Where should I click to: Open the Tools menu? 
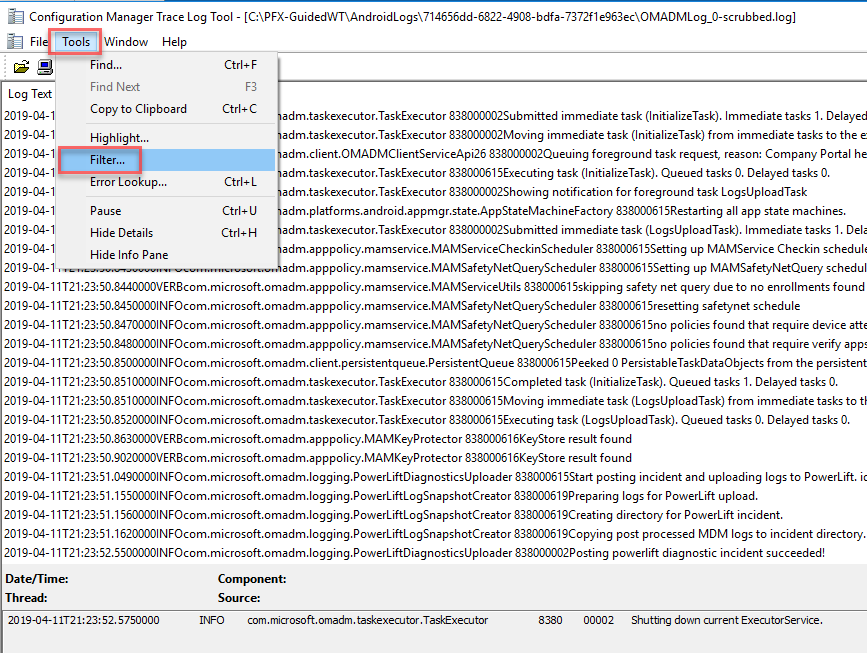(x=76, y=41)
